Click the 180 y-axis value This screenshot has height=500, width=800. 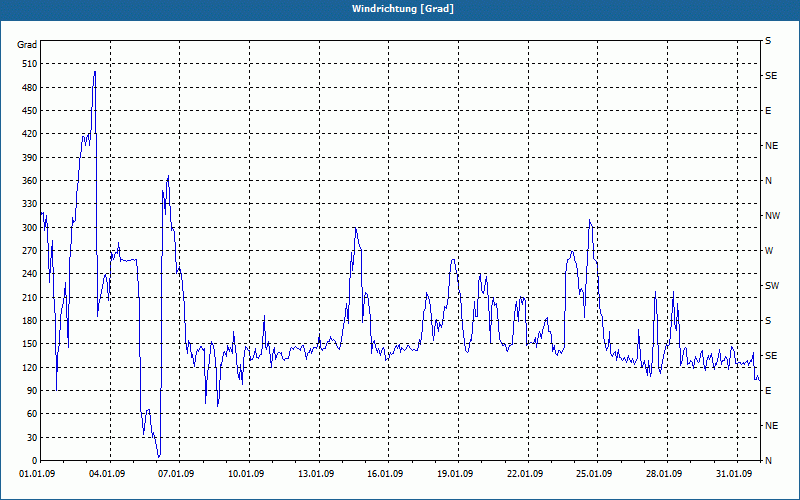pos(30,321)
